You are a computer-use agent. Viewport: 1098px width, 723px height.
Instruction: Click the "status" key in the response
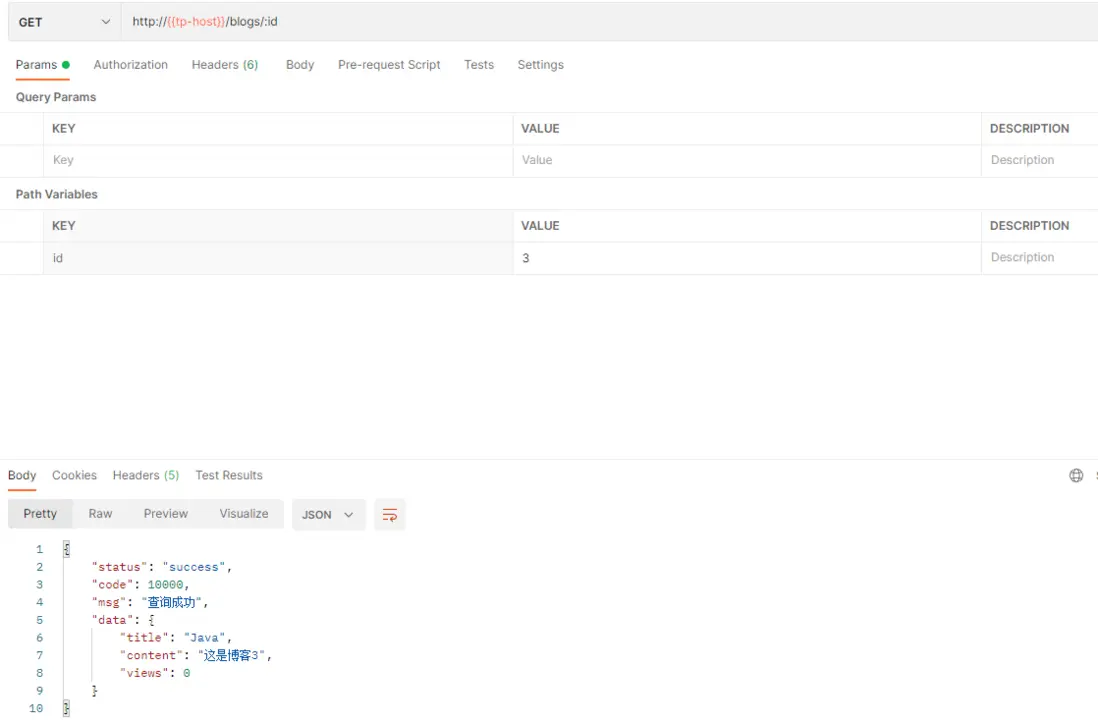(x=120, y=567)
